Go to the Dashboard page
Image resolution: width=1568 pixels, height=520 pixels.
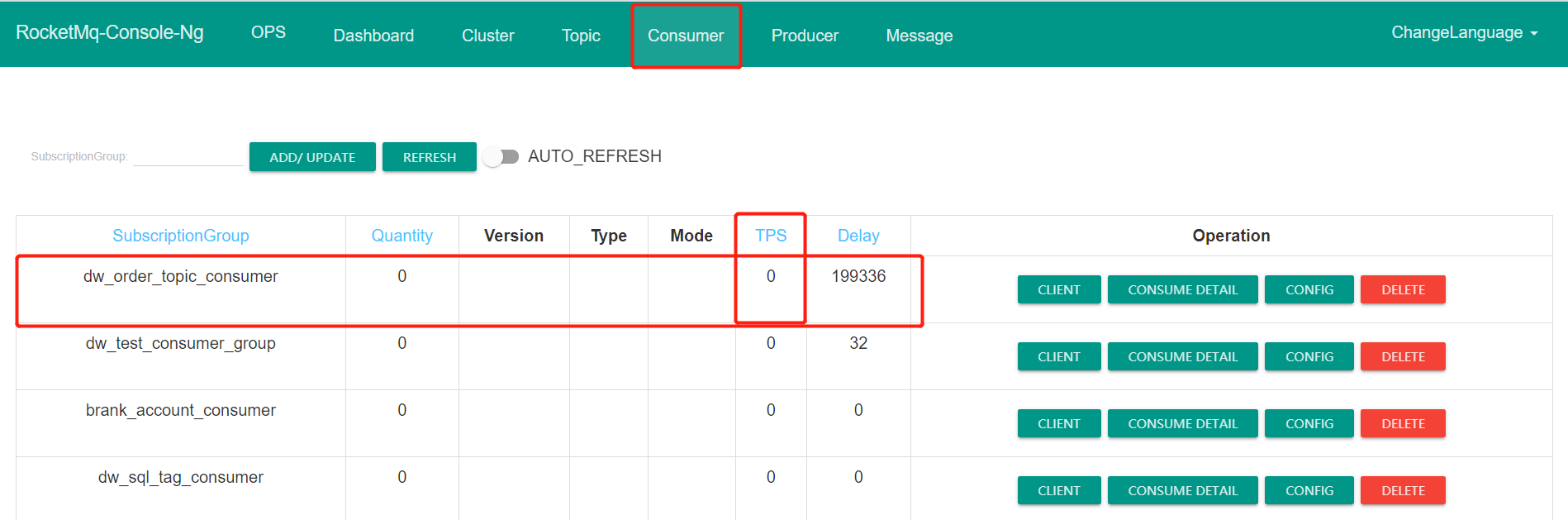tap(373, 36)
